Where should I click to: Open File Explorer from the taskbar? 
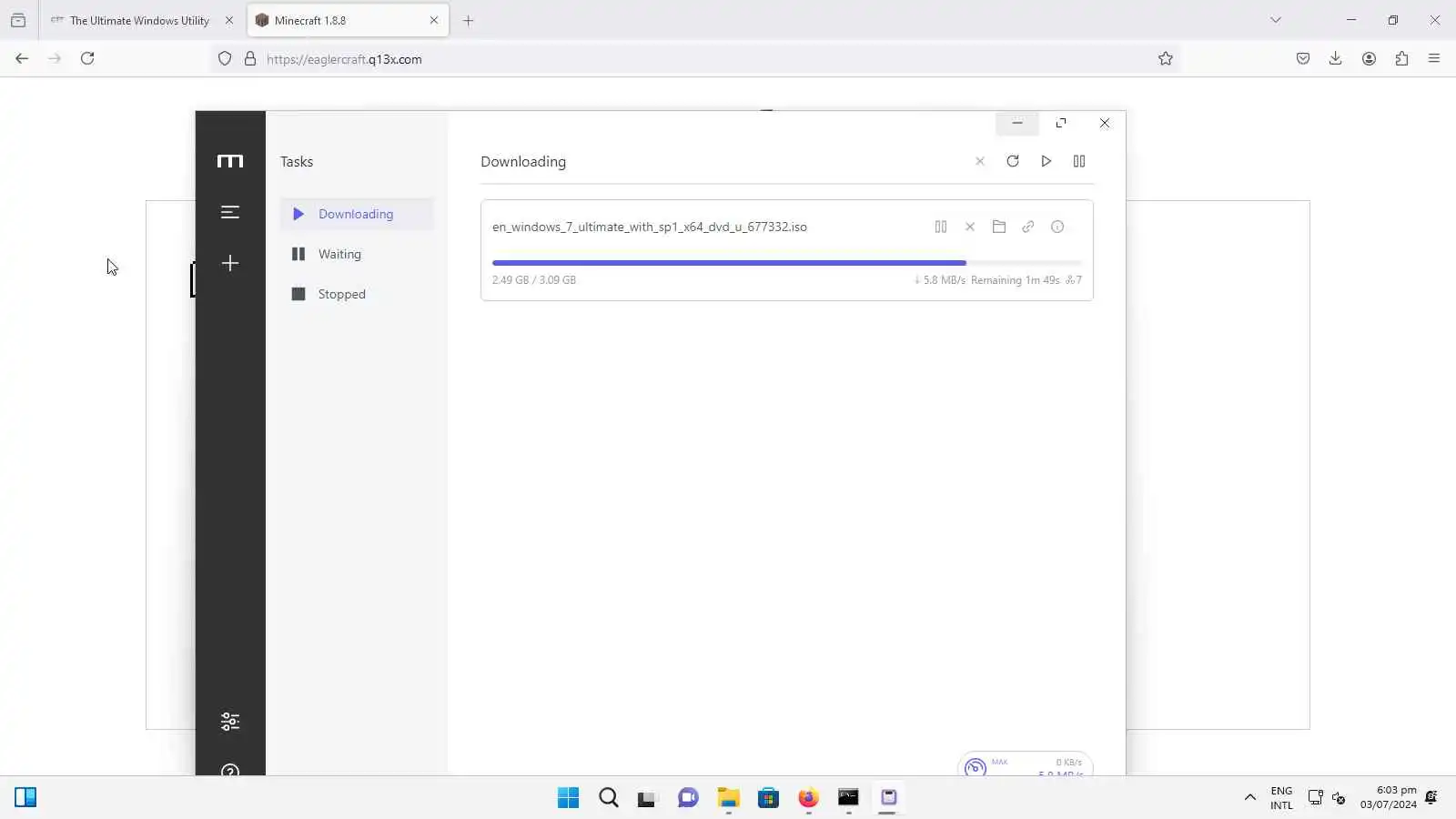click(728, 798)
